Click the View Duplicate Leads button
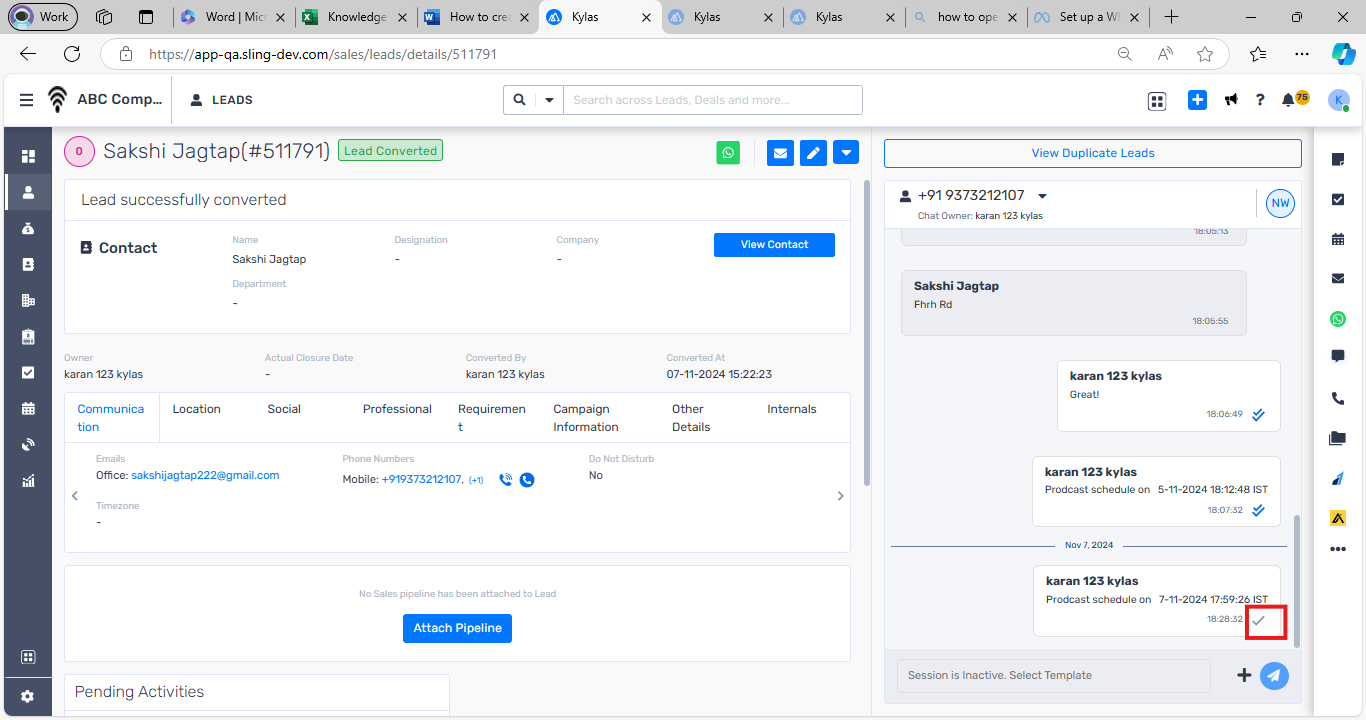The height and width of the screenshot is (720, 1366). click(1093, 153)
